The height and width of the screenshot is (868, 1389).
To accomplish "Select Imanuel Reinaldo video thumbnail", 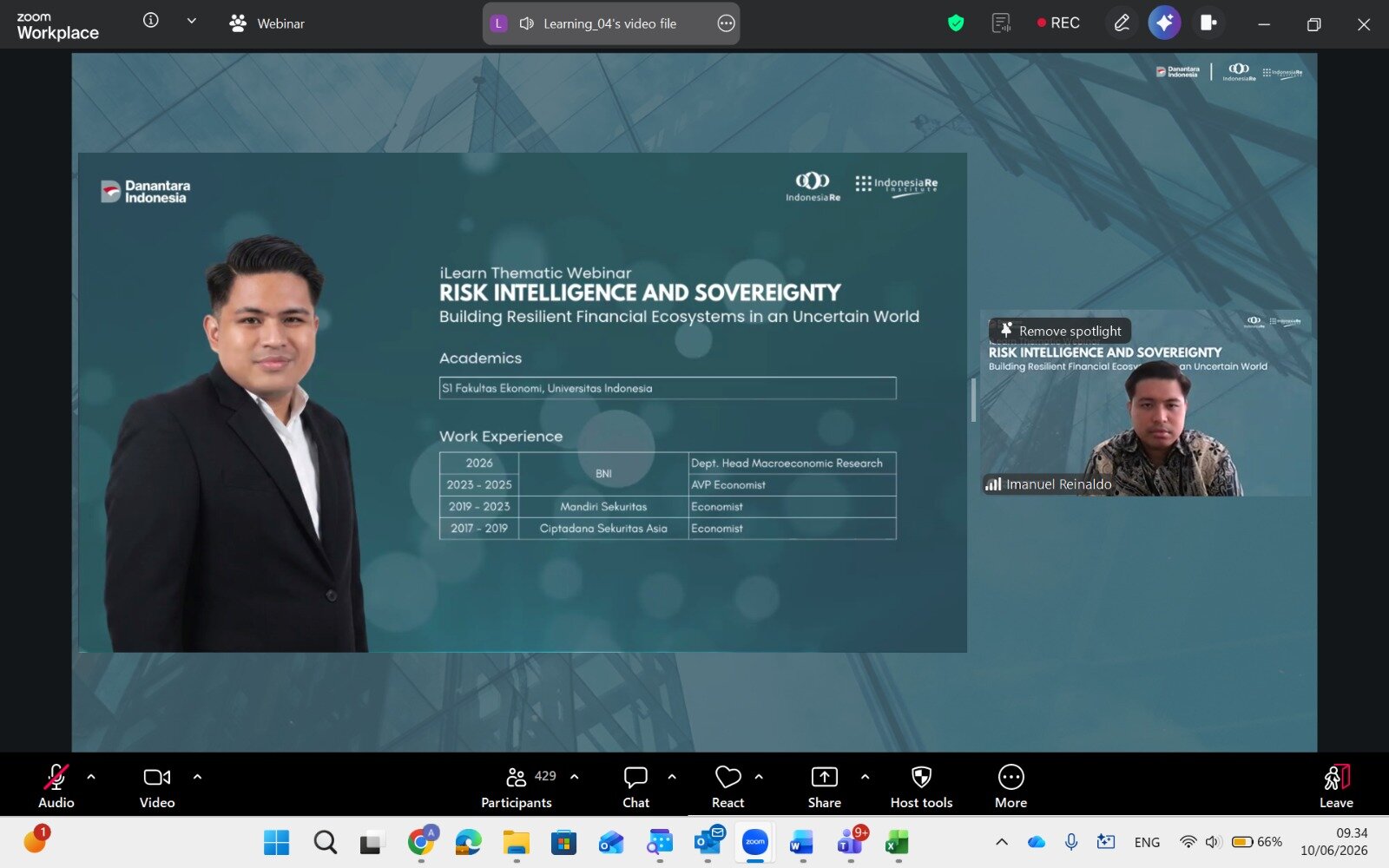I will (1146, 404).
